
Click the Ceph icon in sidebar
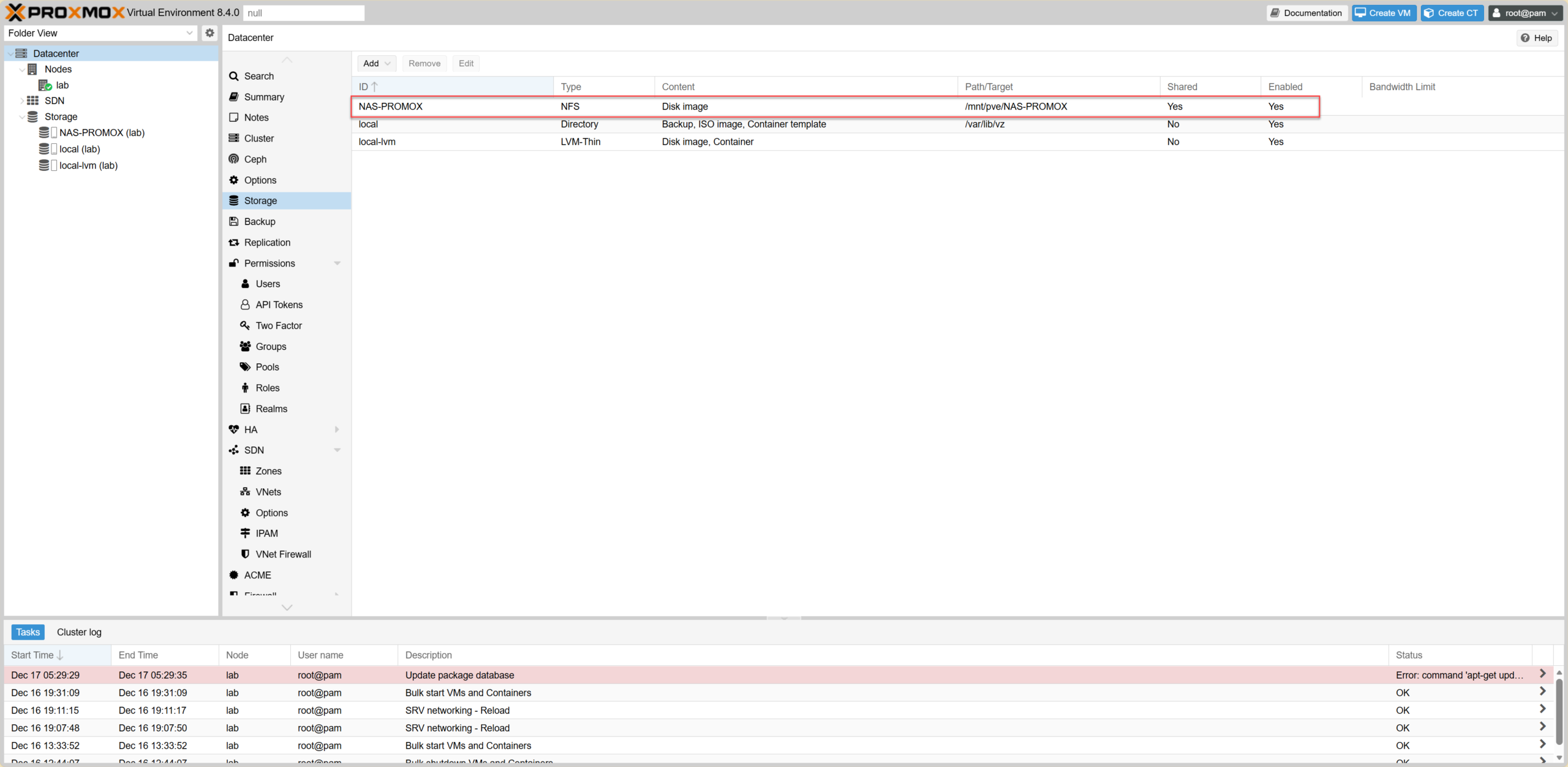tap(233, 159)
